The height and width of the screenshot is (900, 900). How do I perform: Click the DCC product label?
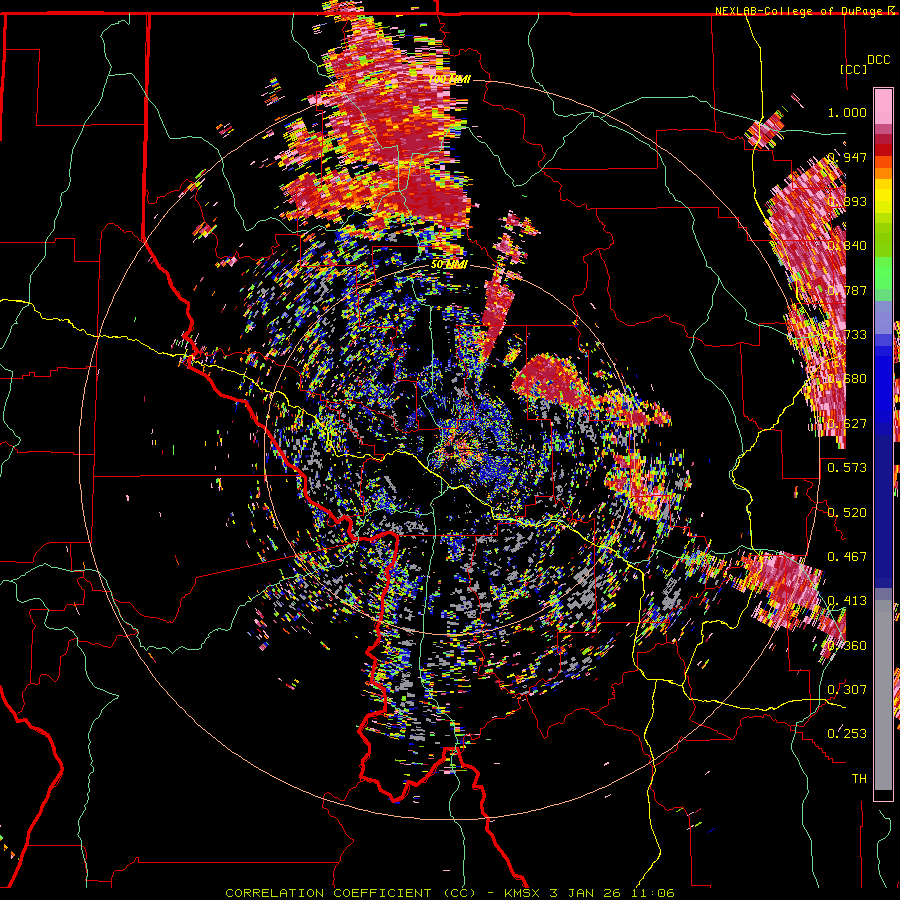[x=878, y=59]
